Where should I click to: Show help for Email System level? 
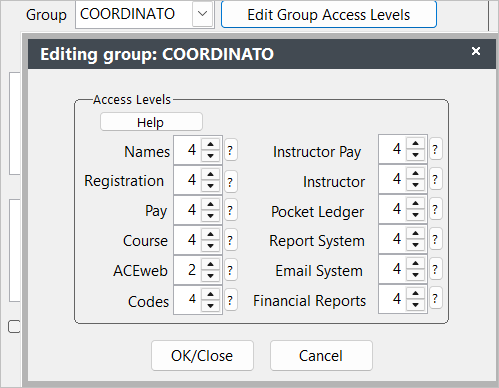435,269
